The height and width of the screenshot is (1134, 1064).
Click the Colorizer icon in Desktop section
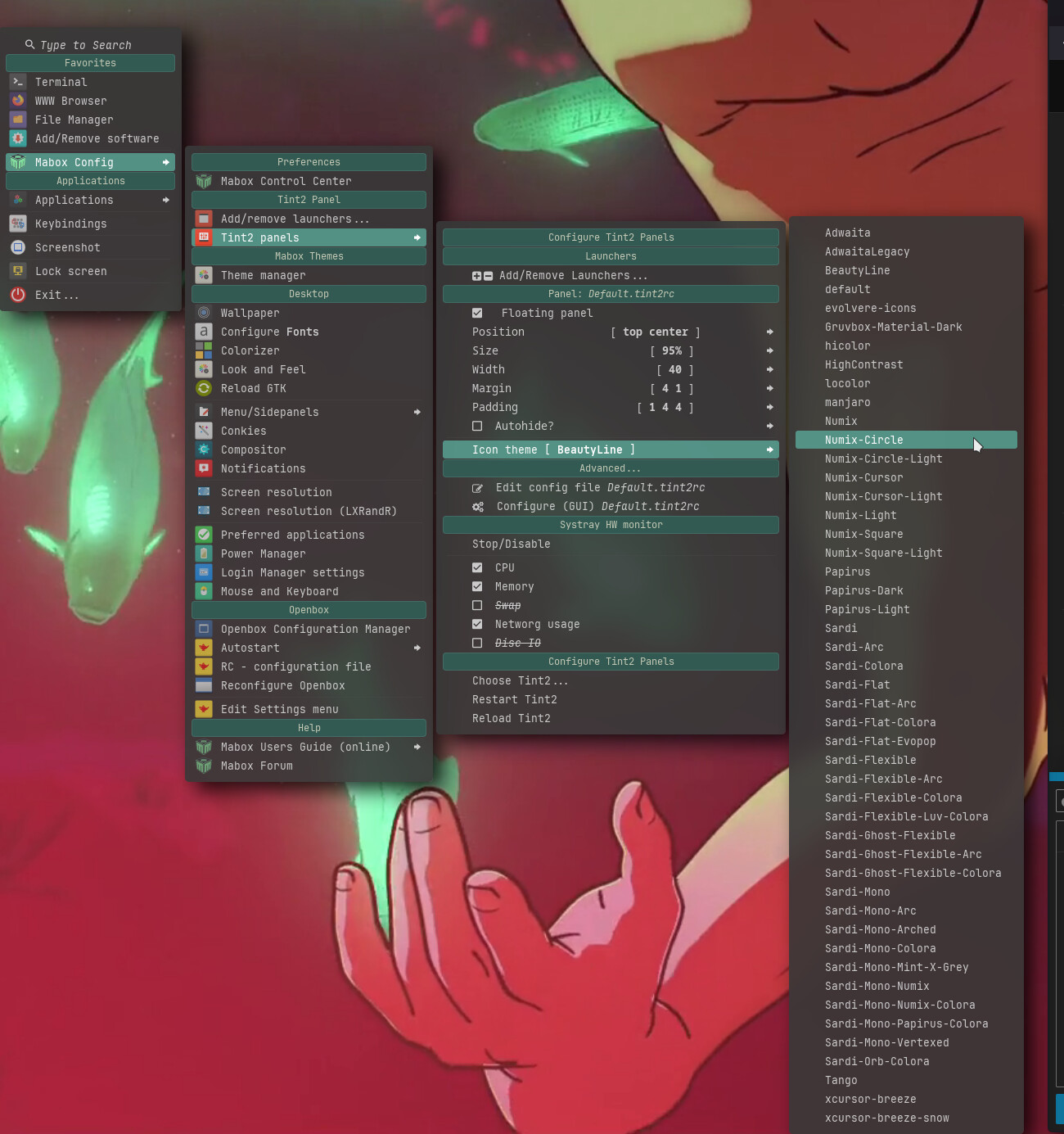click(204, 350)
